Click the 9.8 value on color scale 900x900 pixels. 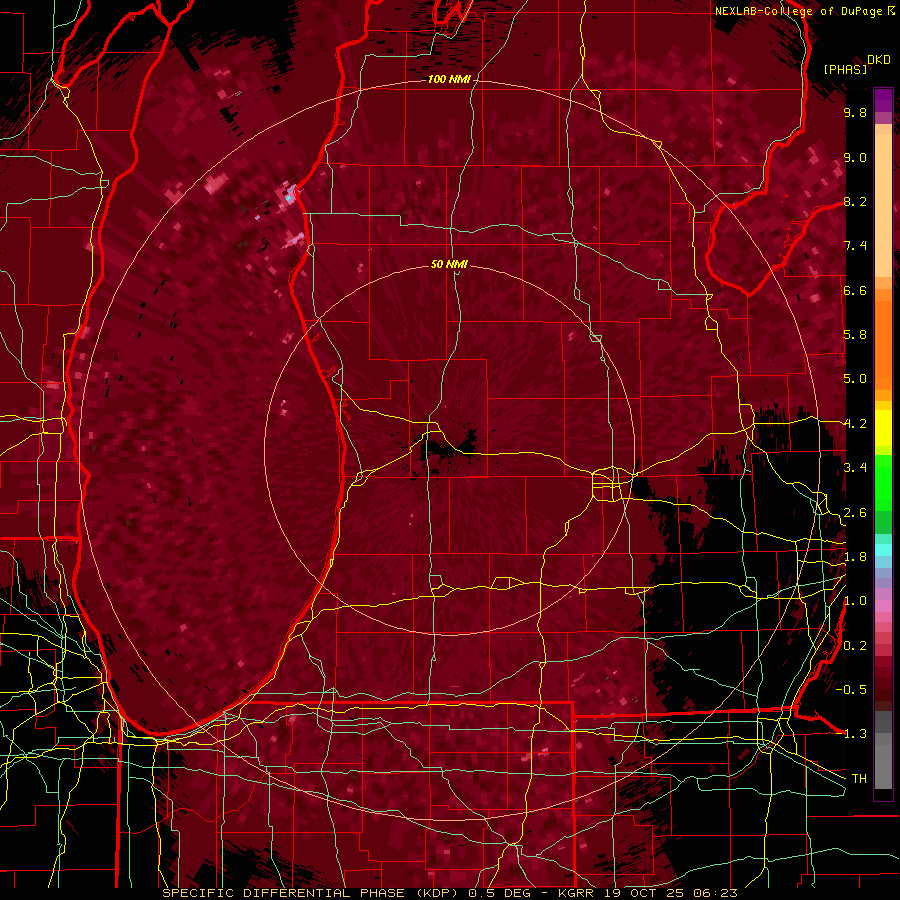click(855, 112)
